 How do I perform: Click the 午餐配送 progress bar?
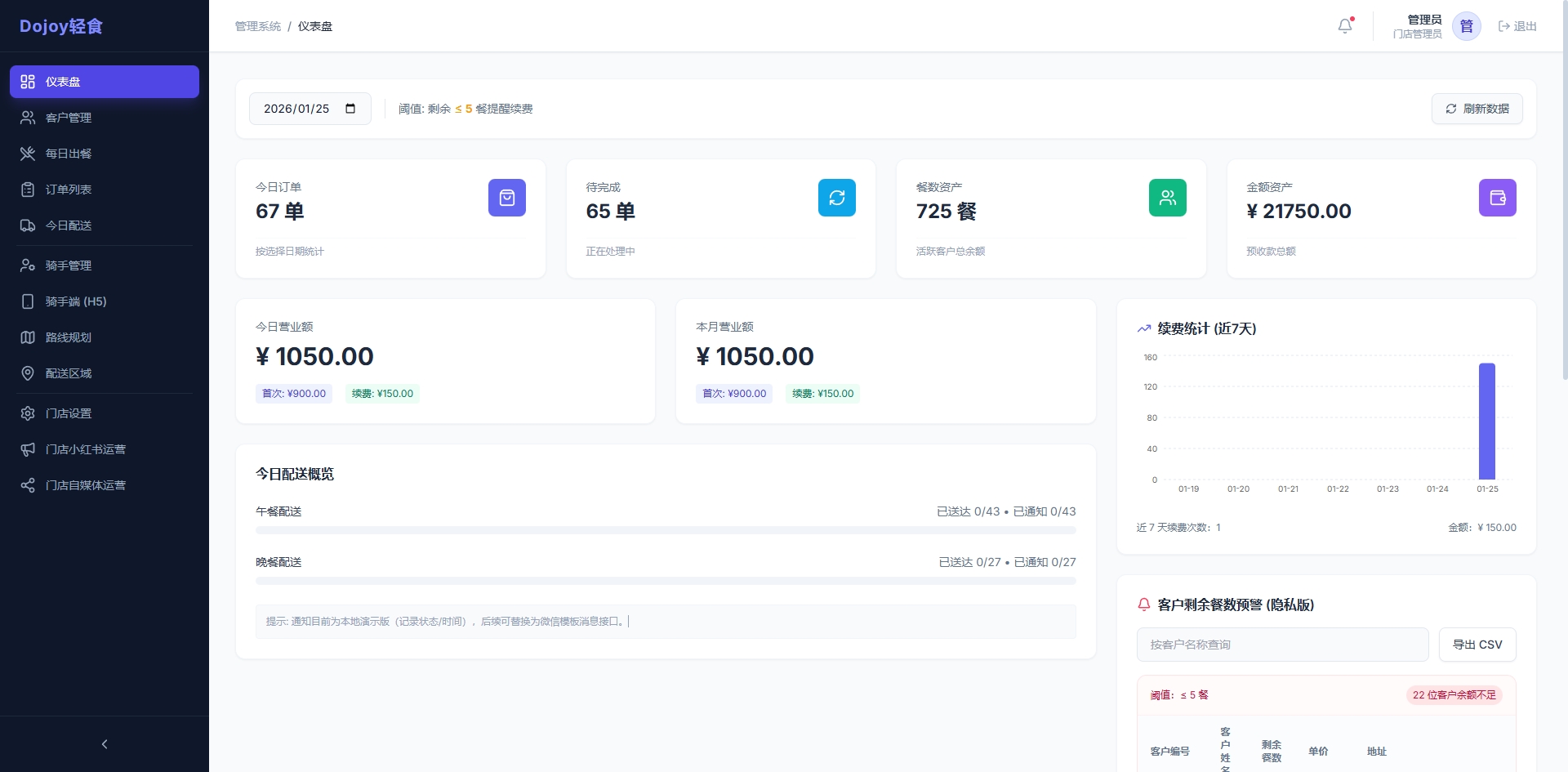click(x=665, y=530)
